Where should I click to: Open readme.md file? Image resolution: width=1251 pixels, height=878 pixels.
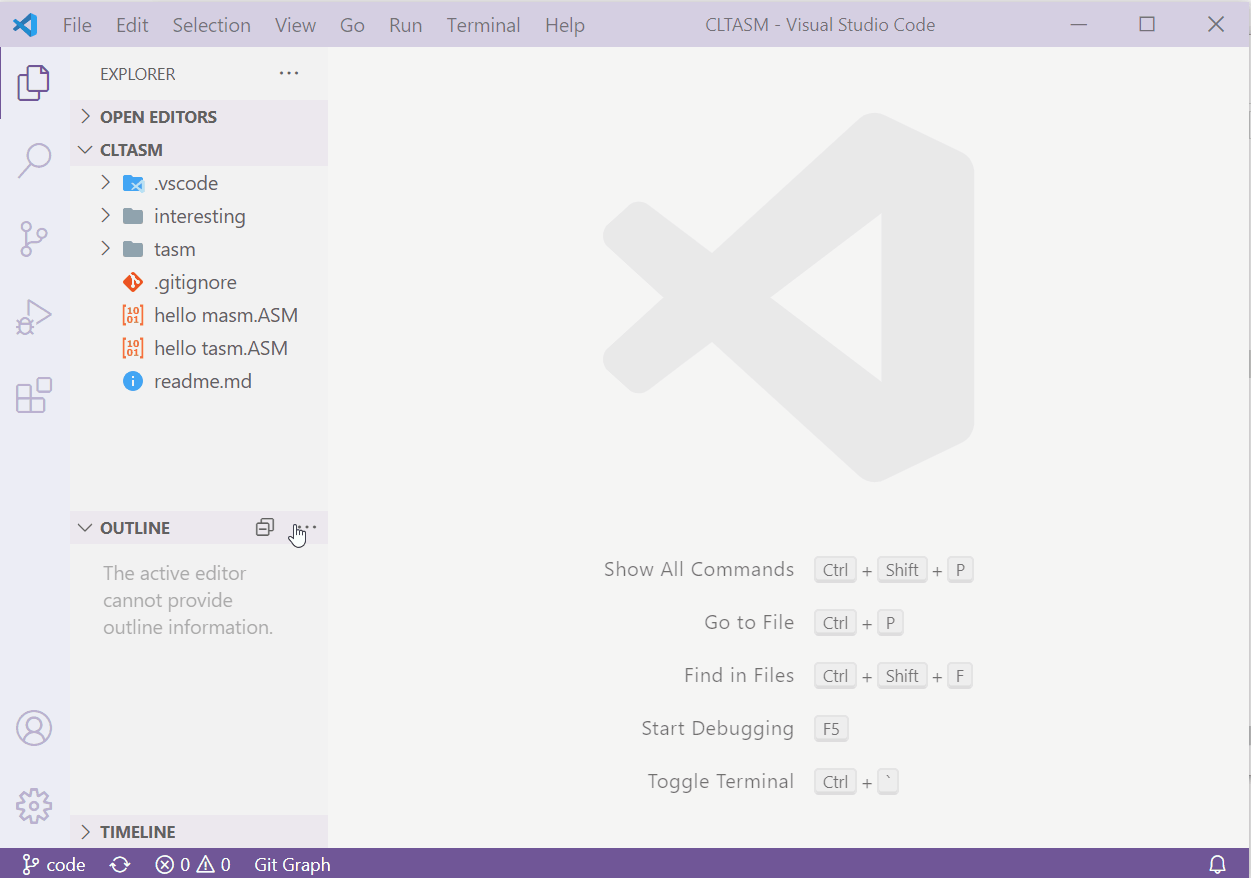tap(199, 381)
